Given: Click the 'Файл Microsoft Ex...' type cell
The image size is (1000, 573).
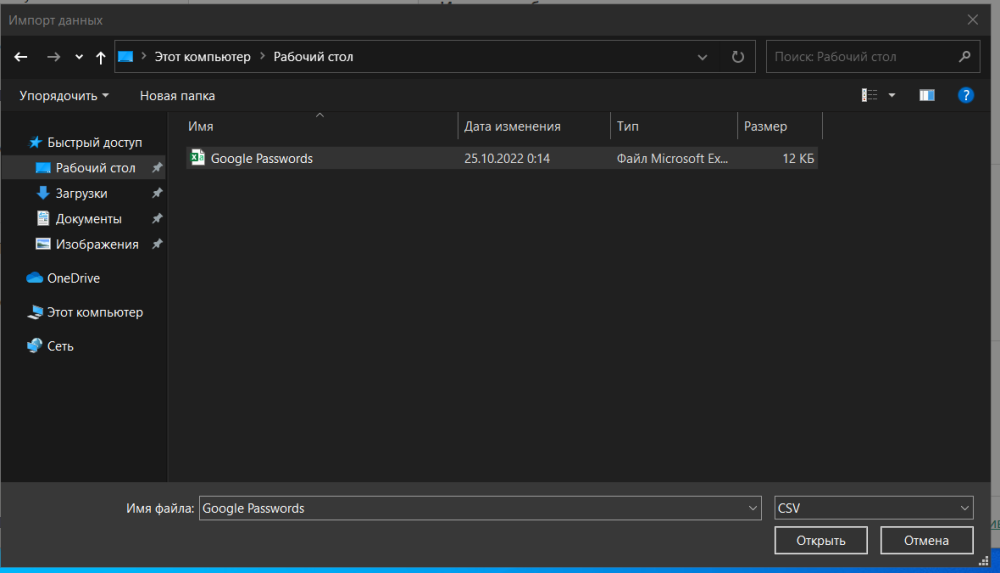Looking at the screenshot, I should pyautogui.click(x=672, y=158).
